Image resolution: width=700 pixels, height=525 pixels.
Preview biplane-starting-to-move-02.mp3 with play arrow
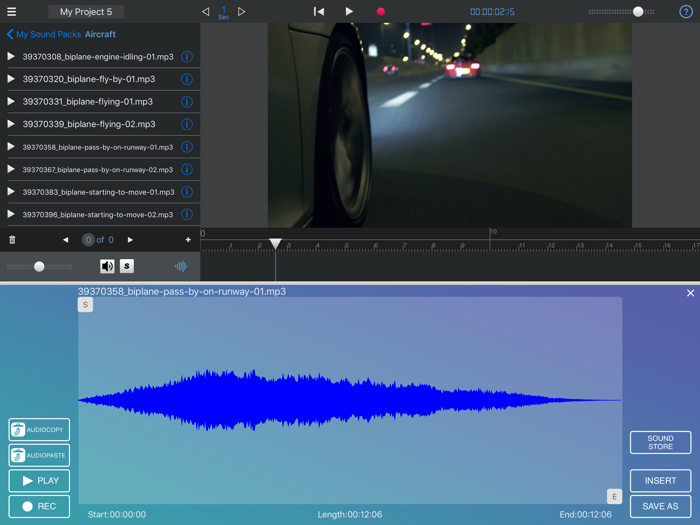(x=11, y=214)
